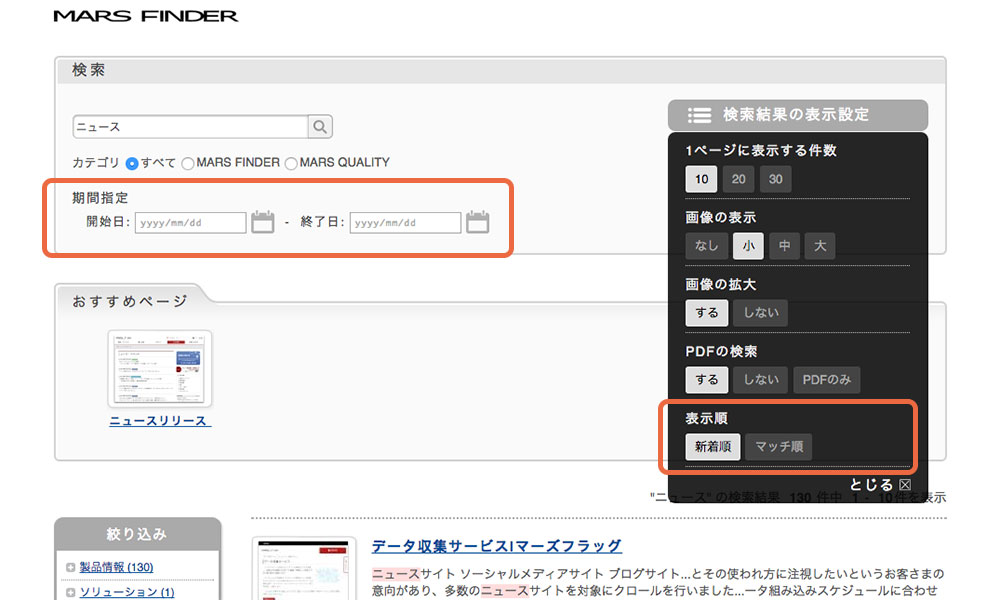This screenshot has width=1000, height=600.
Task: Expand the ソリューション plus icon
Action: (x=70, y=592)
